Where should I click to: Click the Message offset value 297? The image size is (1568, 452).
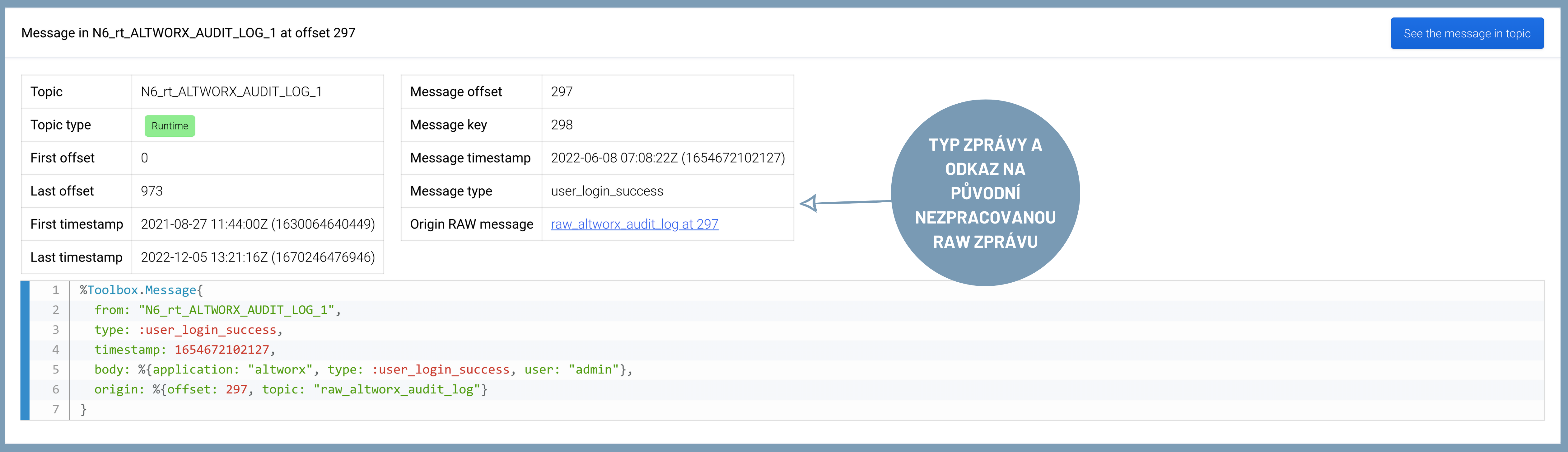tap(561, 92)
